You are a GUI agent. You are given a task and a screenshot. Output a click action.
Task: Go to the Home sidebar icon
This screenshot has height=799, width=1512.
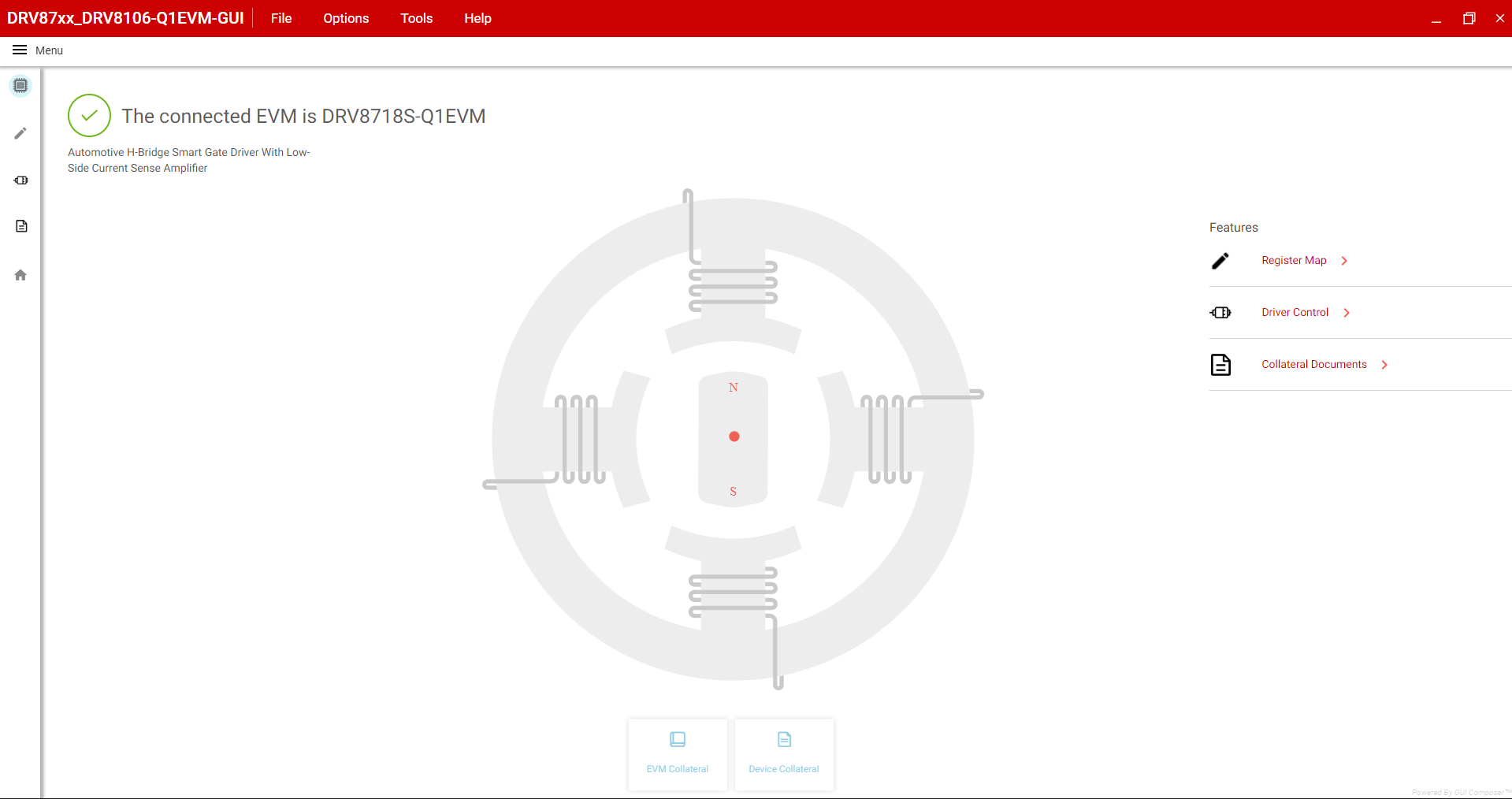tap(20, 275)
